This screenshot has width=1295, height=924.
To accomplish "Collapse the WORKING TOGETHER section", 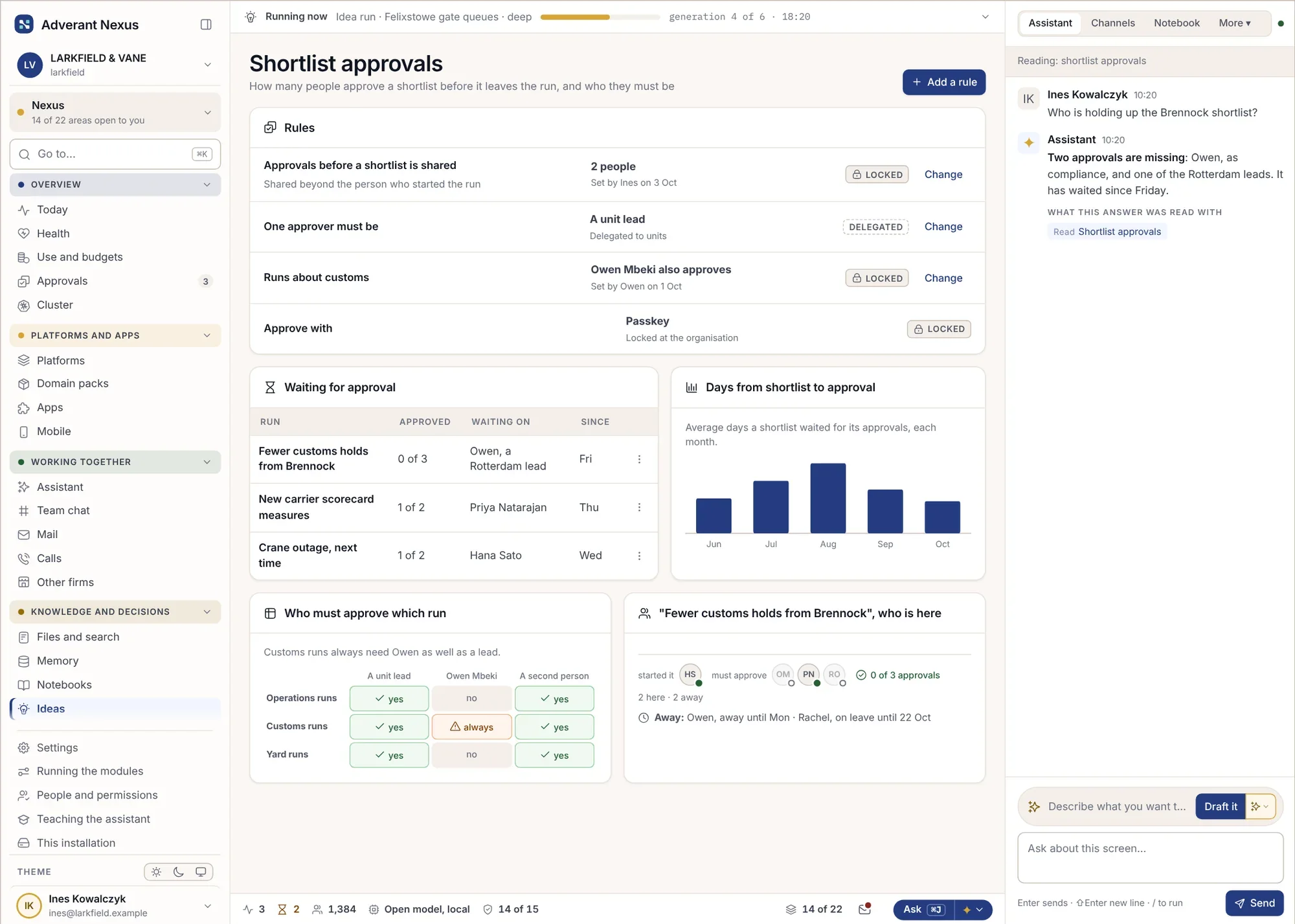I will coord(115,462).
